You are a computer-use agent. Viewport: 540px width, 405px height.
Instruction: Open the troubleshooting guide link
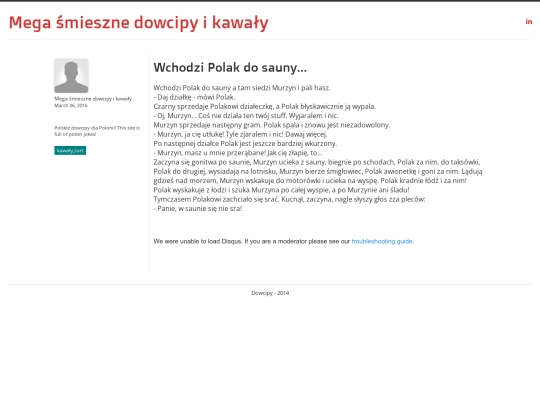pos(382,241)
